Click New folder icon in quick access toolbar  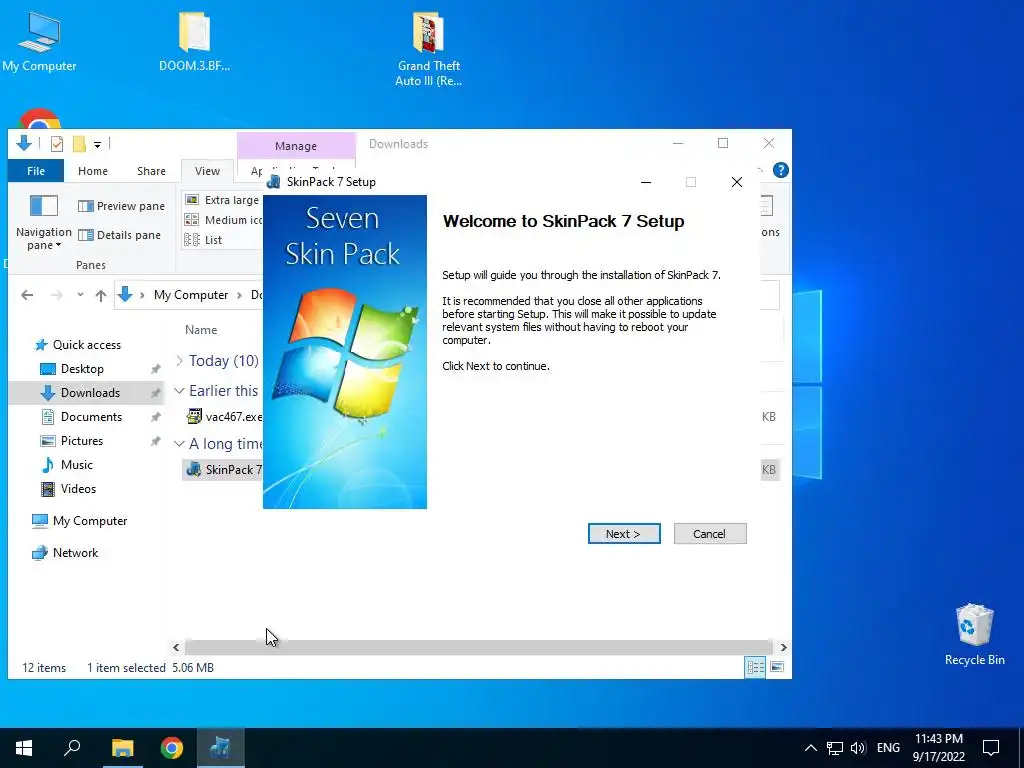click(80, 143)
